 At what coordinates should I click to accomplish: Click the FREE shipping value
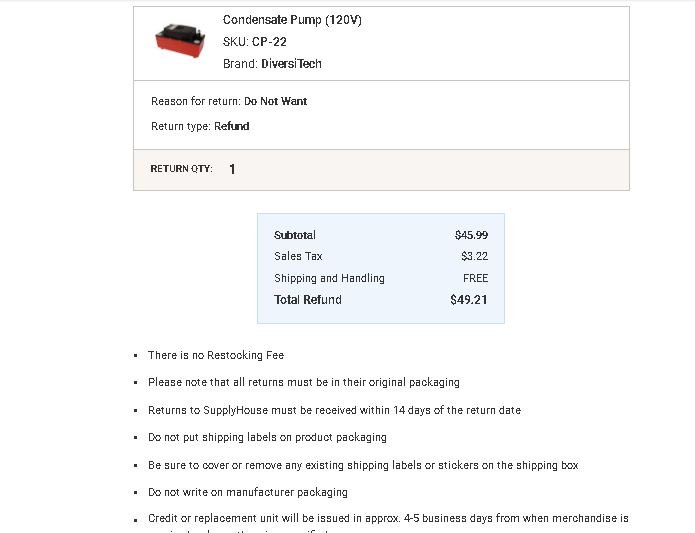(x=476, y=278)
